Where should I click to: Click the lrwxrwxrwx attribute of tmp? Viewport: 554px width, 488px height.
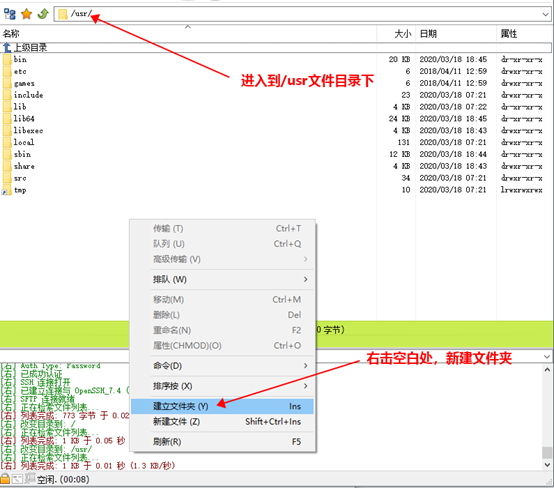(521, 190)
